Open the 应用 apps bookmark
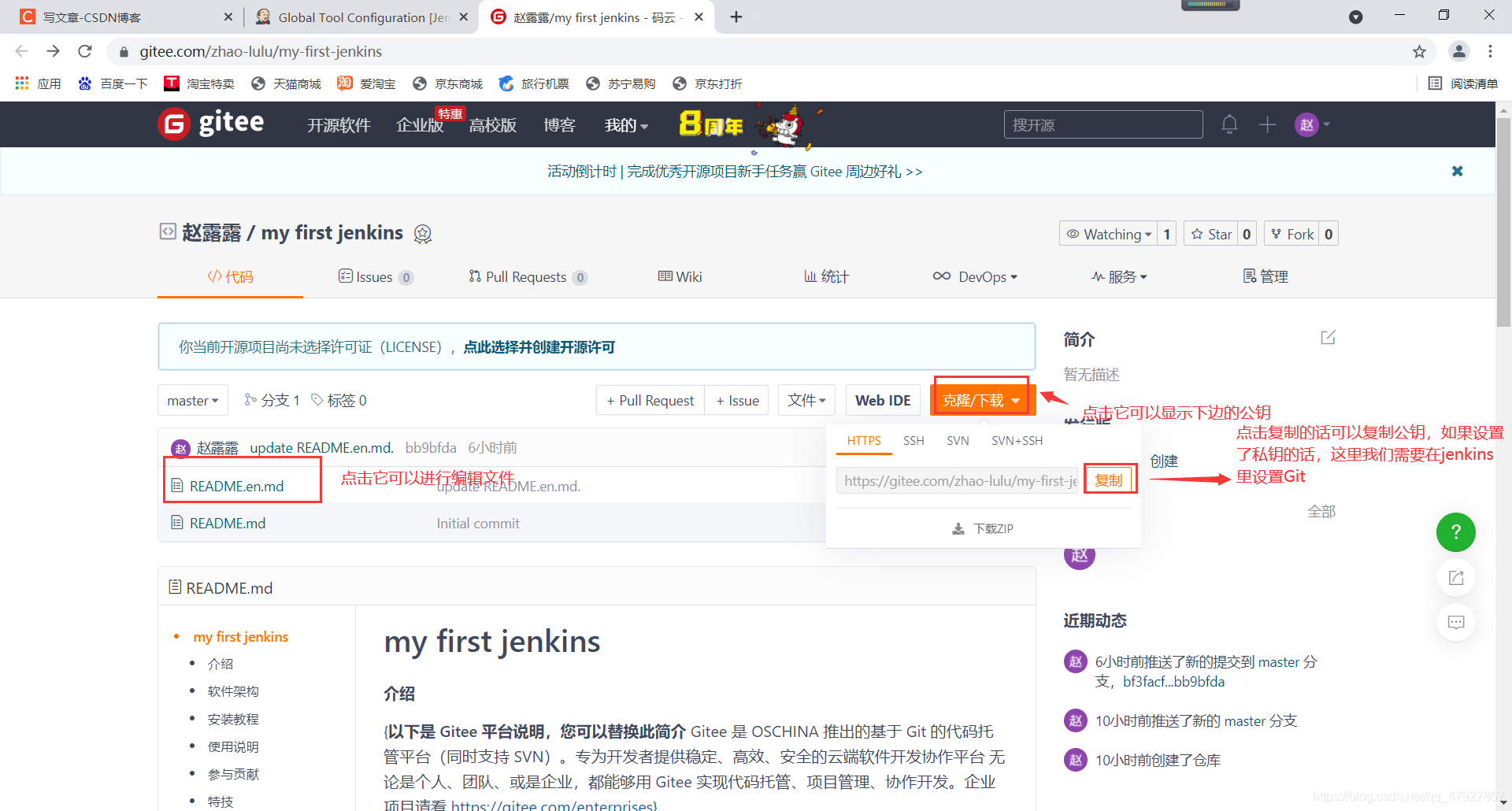 coord(38,83)
